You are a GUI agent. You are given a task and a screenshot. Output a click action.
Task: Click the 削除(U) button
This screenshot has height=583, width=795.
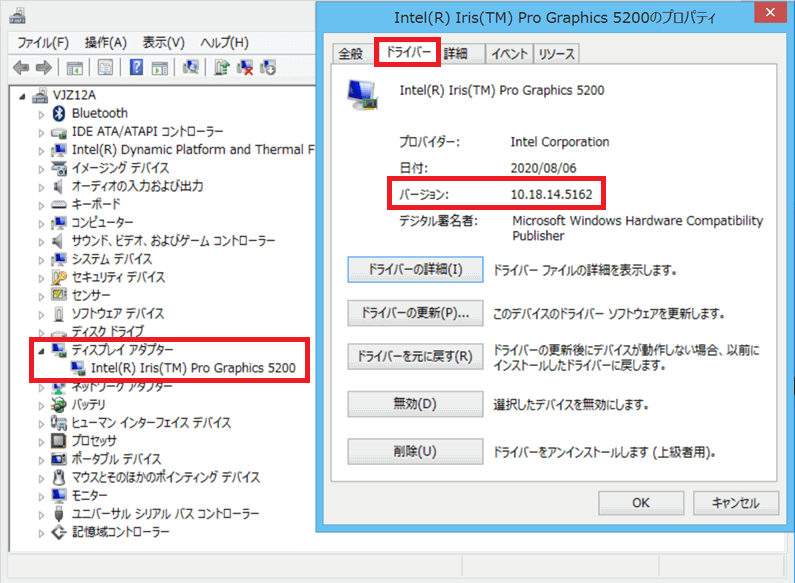tap(415, 451)
